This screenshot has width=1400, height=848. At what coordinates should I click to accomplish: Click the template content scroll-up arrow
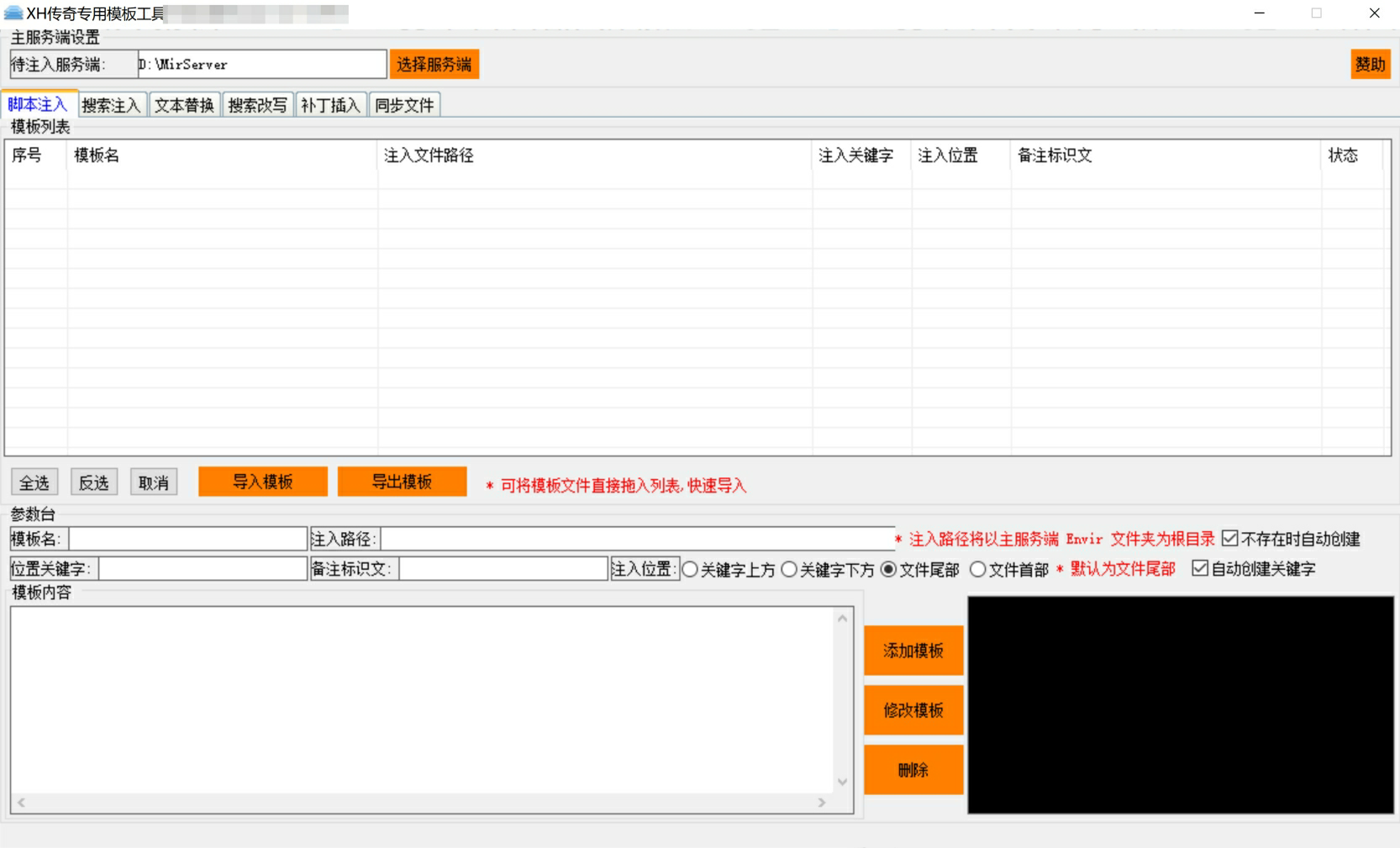click(843, 618)
